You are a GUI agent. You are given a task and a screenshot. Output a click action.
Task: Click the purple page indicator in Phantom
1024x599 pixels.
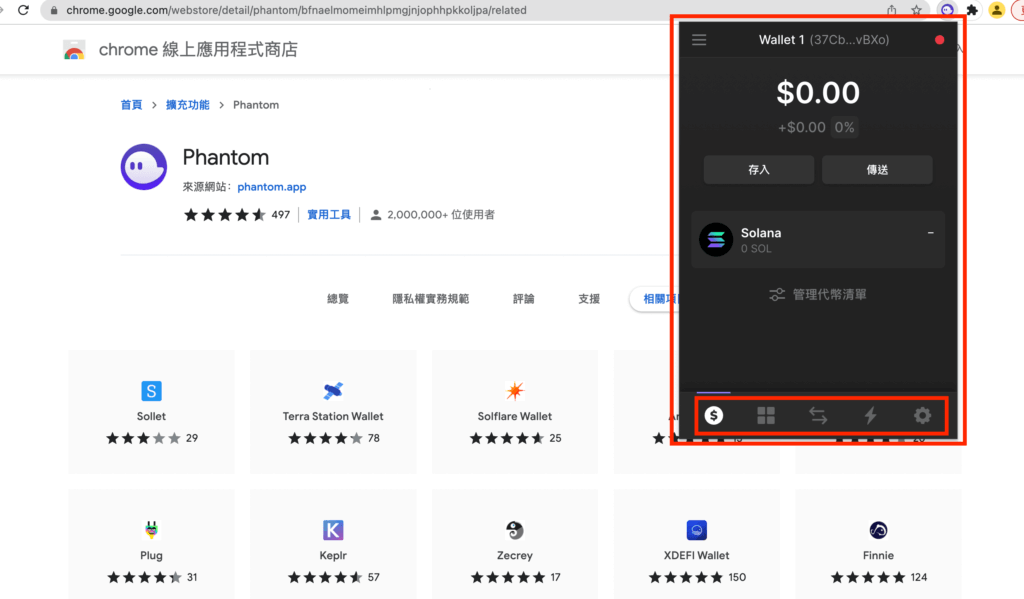point(713,390)
